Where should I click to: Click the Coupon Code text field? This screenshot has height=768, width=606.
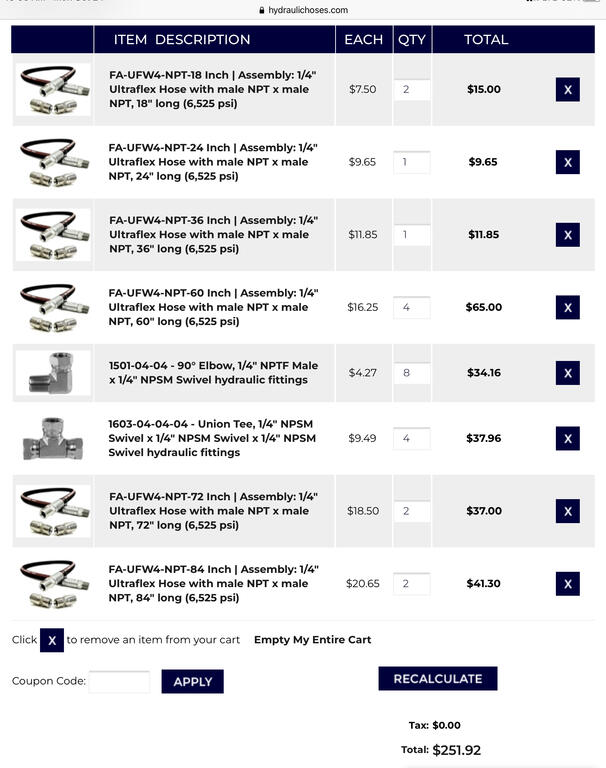(119, 682)
